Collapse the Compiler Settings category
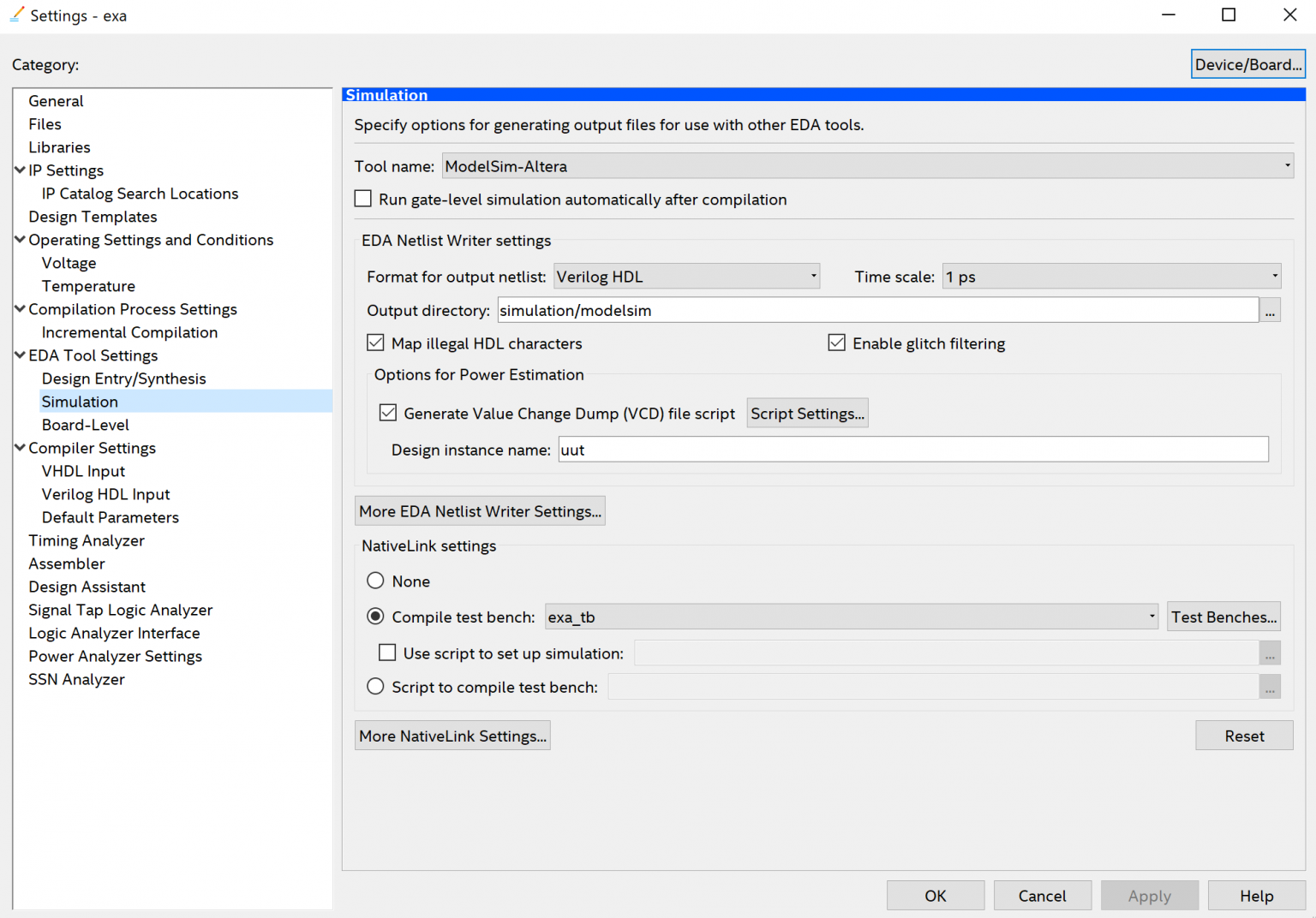The height and width of the screenshot is (918, 1316). click(20, 448)
